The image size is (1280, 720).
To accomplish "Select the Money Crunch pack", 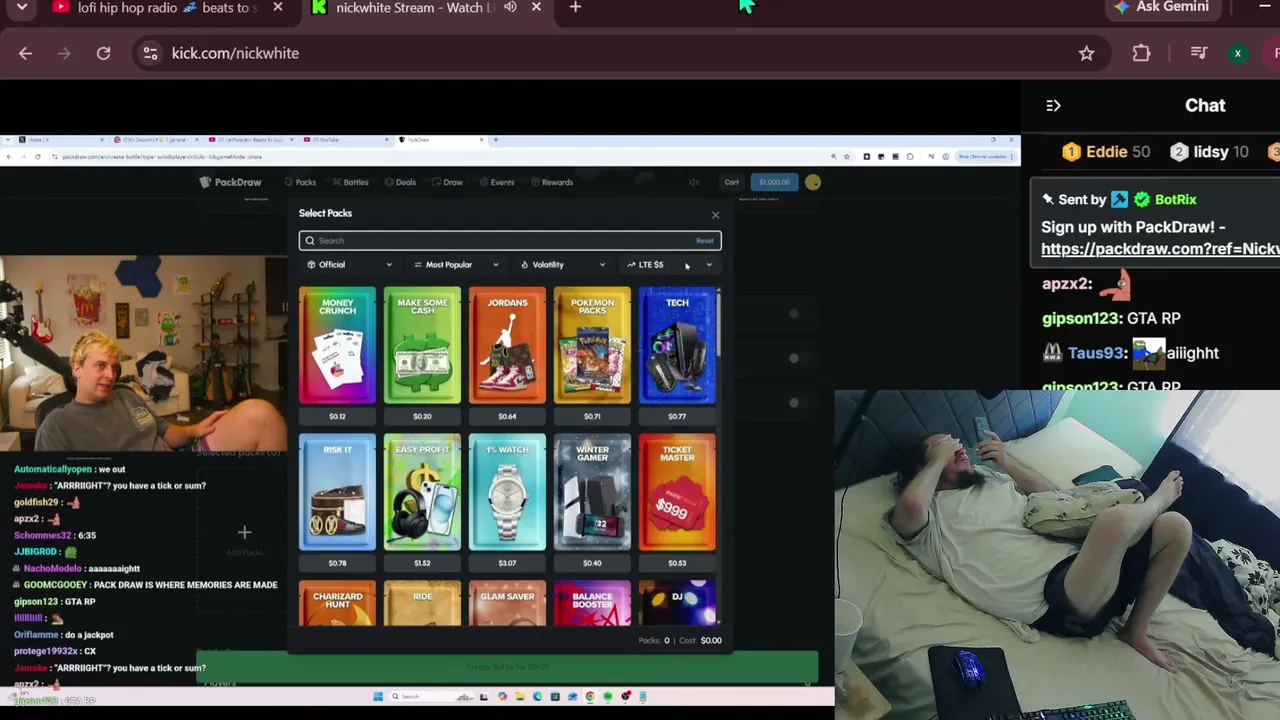I will [x=337, y=346].
